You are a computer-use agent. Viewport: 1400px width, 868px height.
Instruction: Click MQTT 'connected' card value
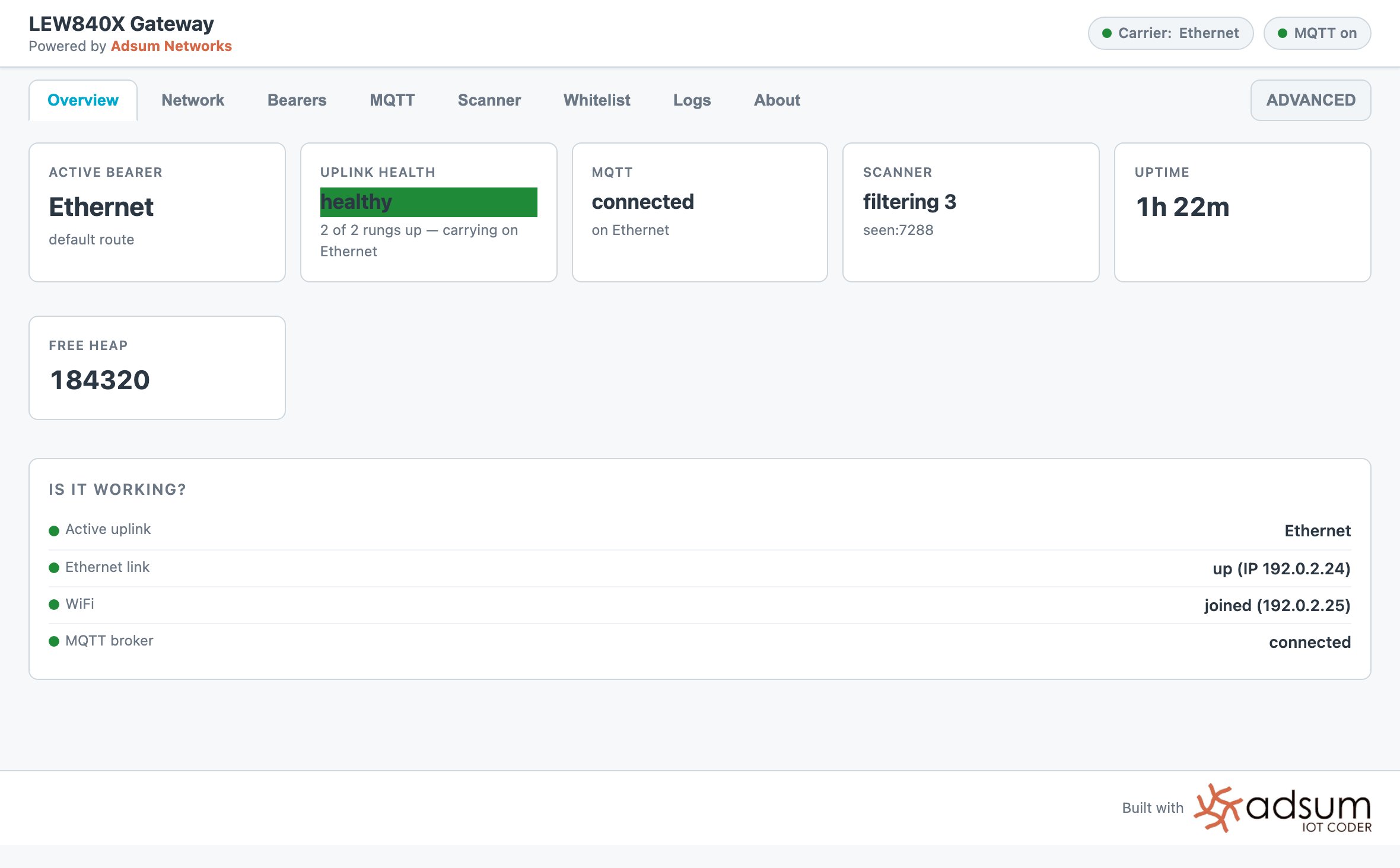[x=643, y=202]
